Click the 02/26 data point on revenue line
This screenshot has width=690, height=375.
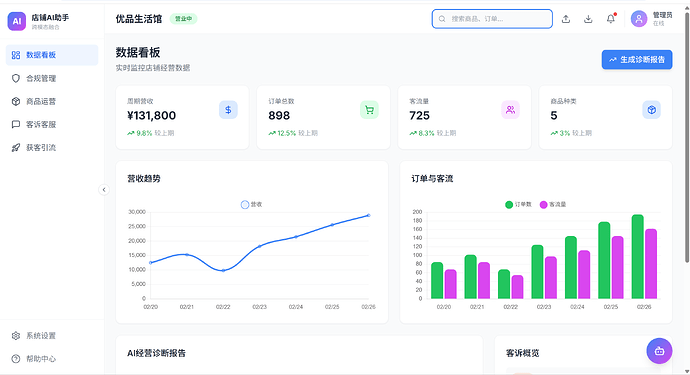[x=369, y=215]
